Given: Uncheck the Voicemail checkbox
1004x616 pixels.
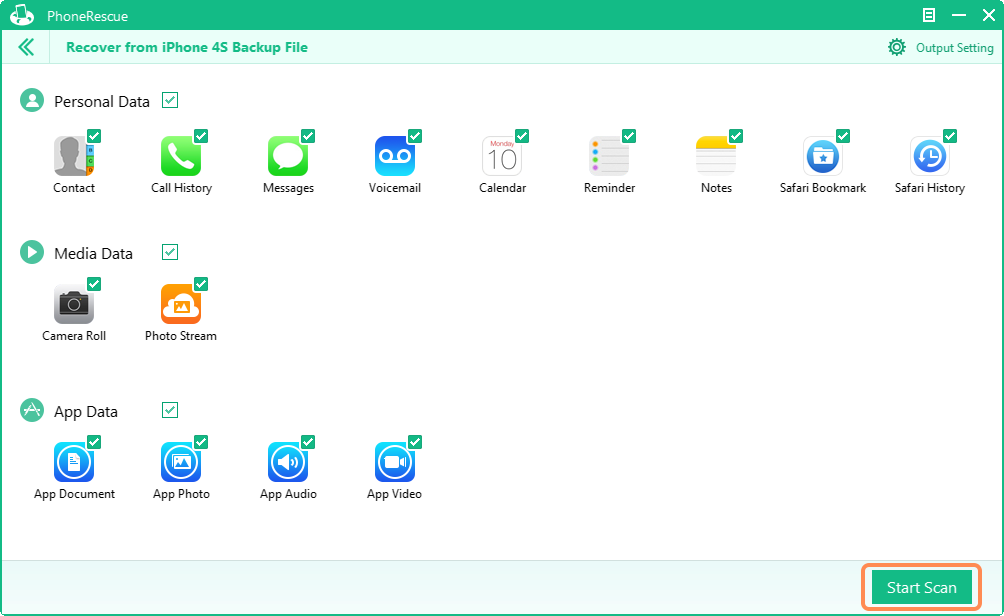Looking at the screenshot, I should click(415, 136).
